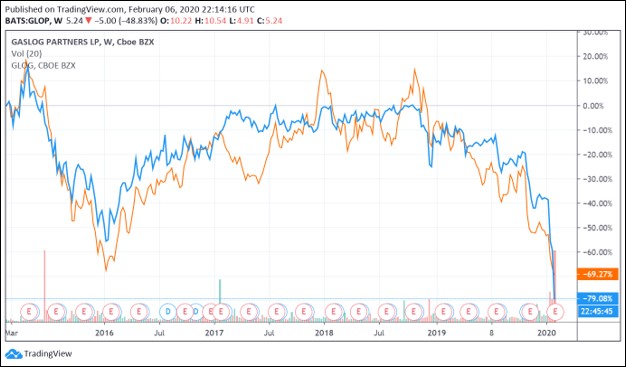Screen dimensions: 626x367
Task: Click the orange -69.27% price label
Action: pyautogui.click(x=597, y=274)
